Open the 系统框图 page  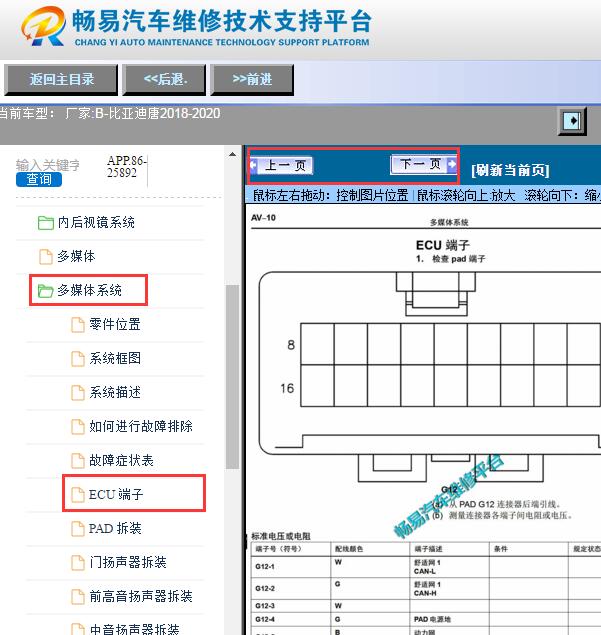point(115,358)
